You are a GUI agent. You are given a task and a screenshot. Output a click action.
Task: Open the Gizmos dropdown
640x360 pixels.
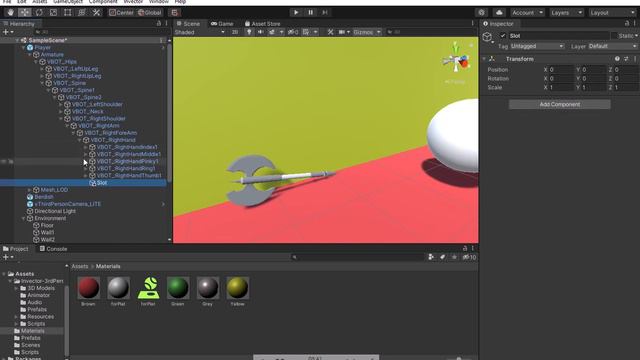pyautogui.click(x=367, y=32)
